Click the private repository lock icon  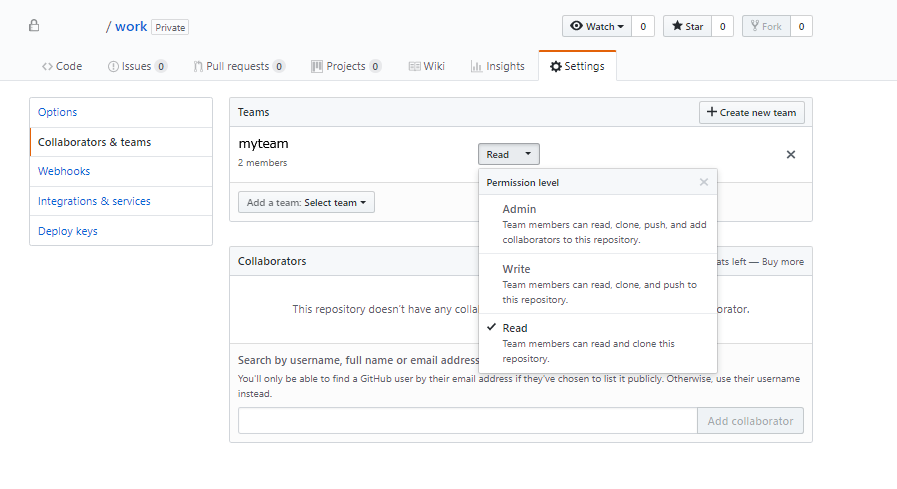(x=34, y=26)
